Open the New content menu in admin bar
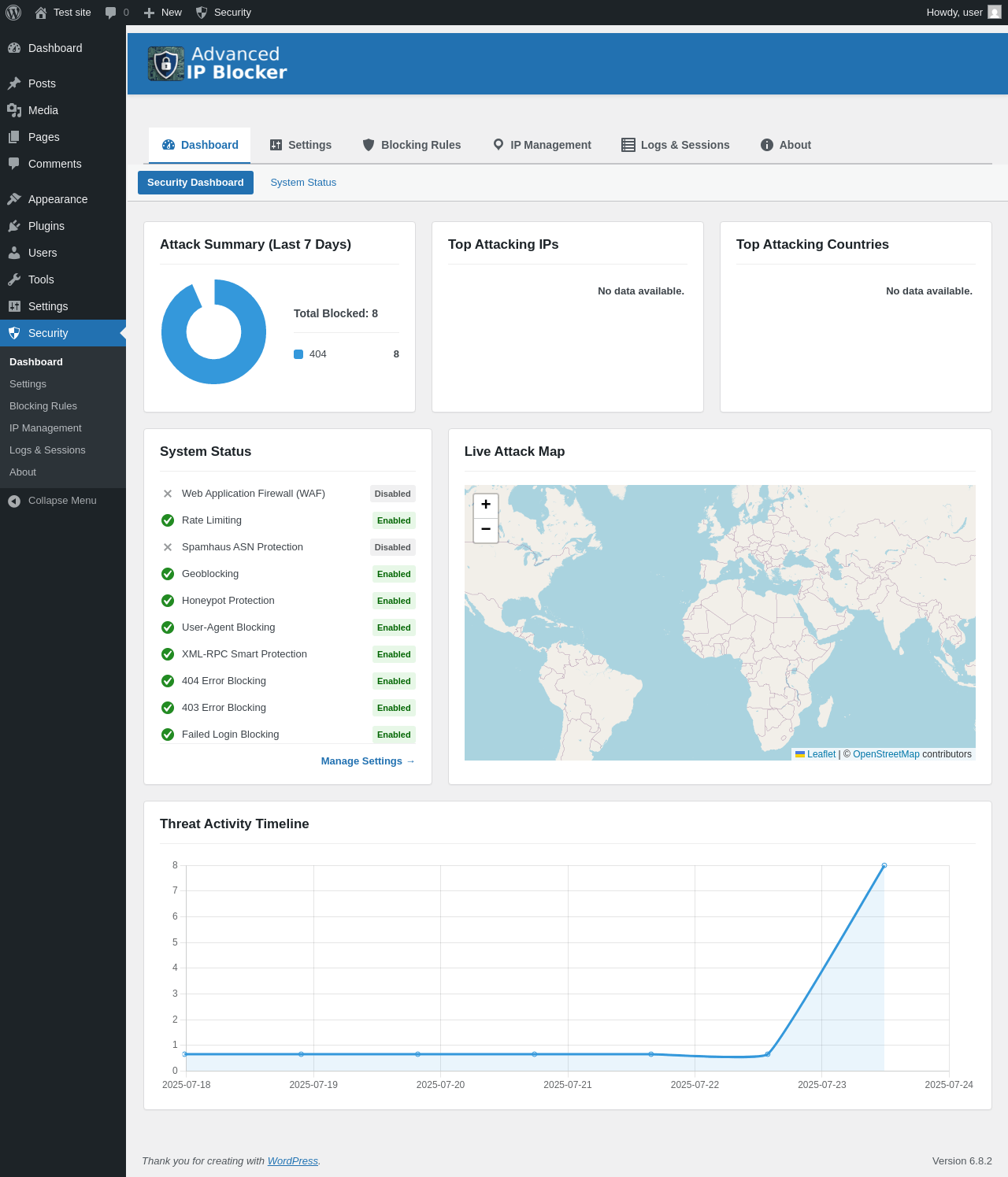Screen dimensions: 1008x1177 pos(163,13)
